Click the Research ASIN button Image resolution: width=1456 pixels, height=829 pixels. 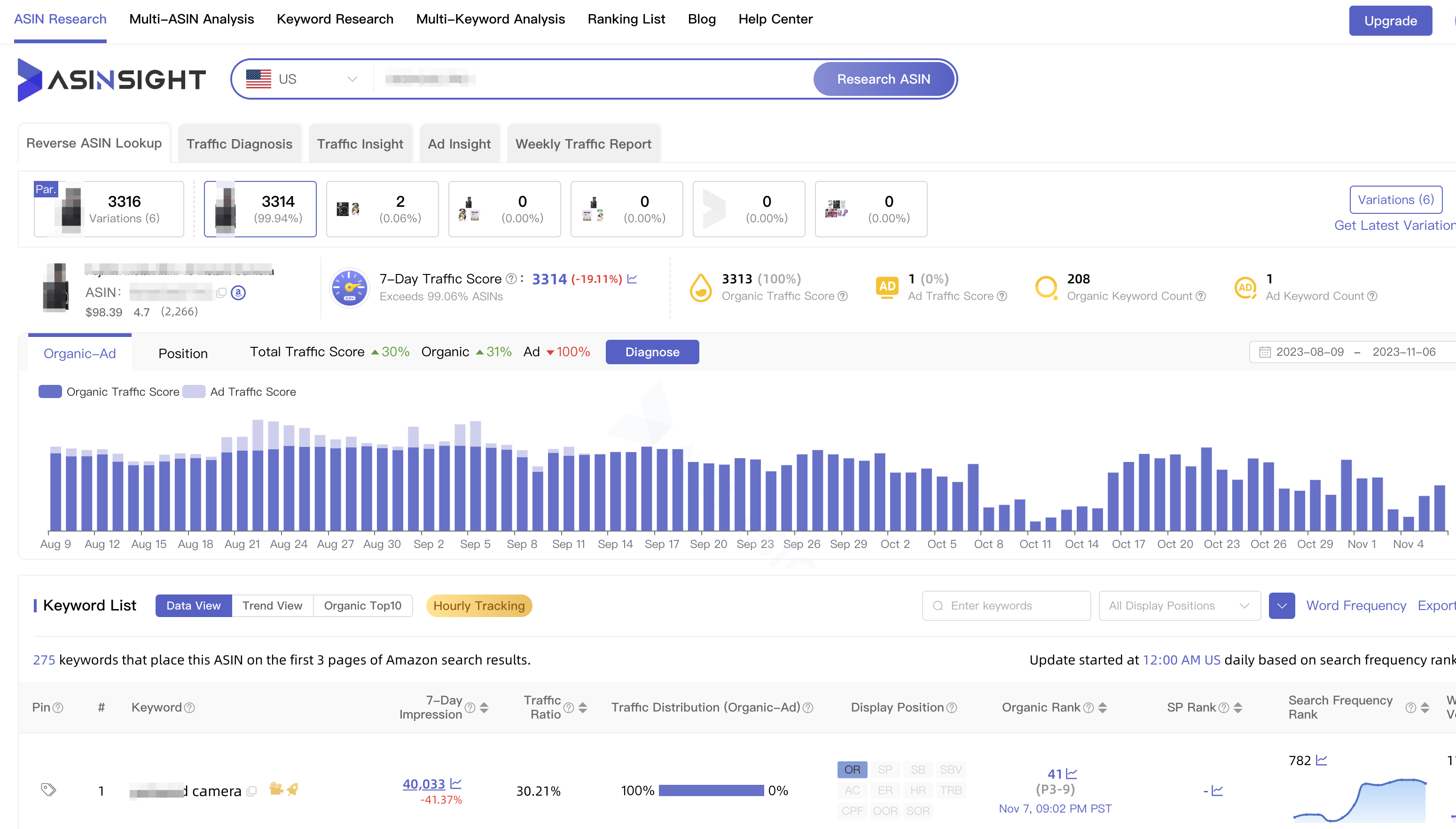tap(884, 79)
